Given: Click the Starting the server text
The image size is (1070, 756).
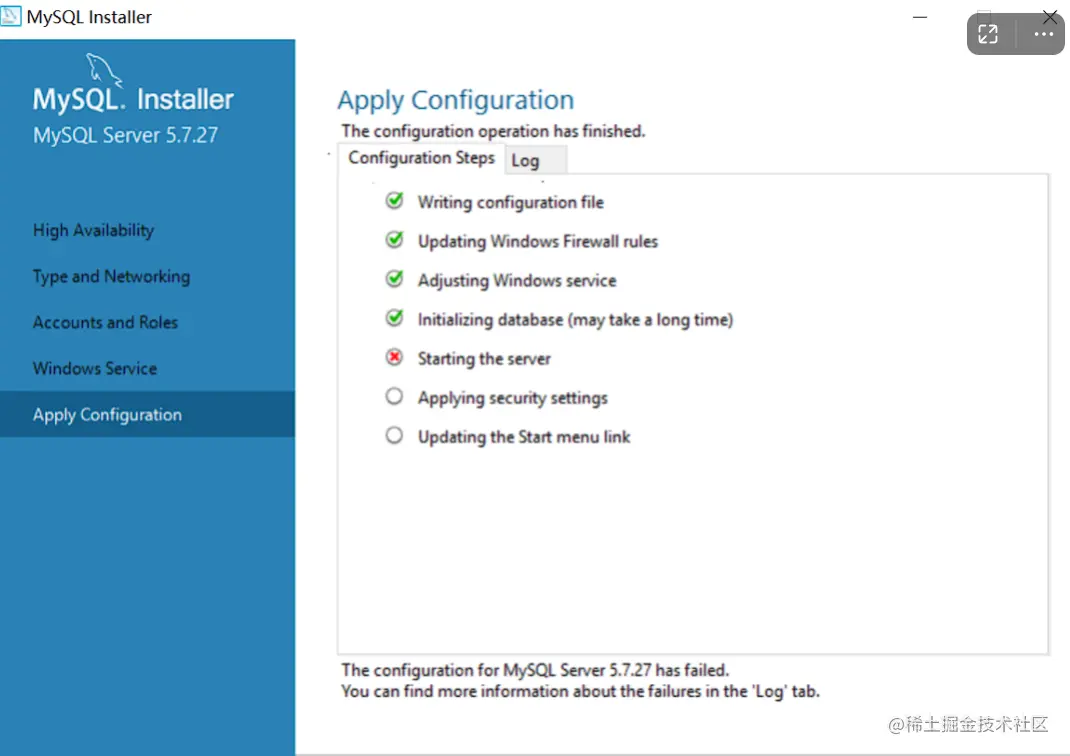Looking at the screenshot, I should click(484, 359).
